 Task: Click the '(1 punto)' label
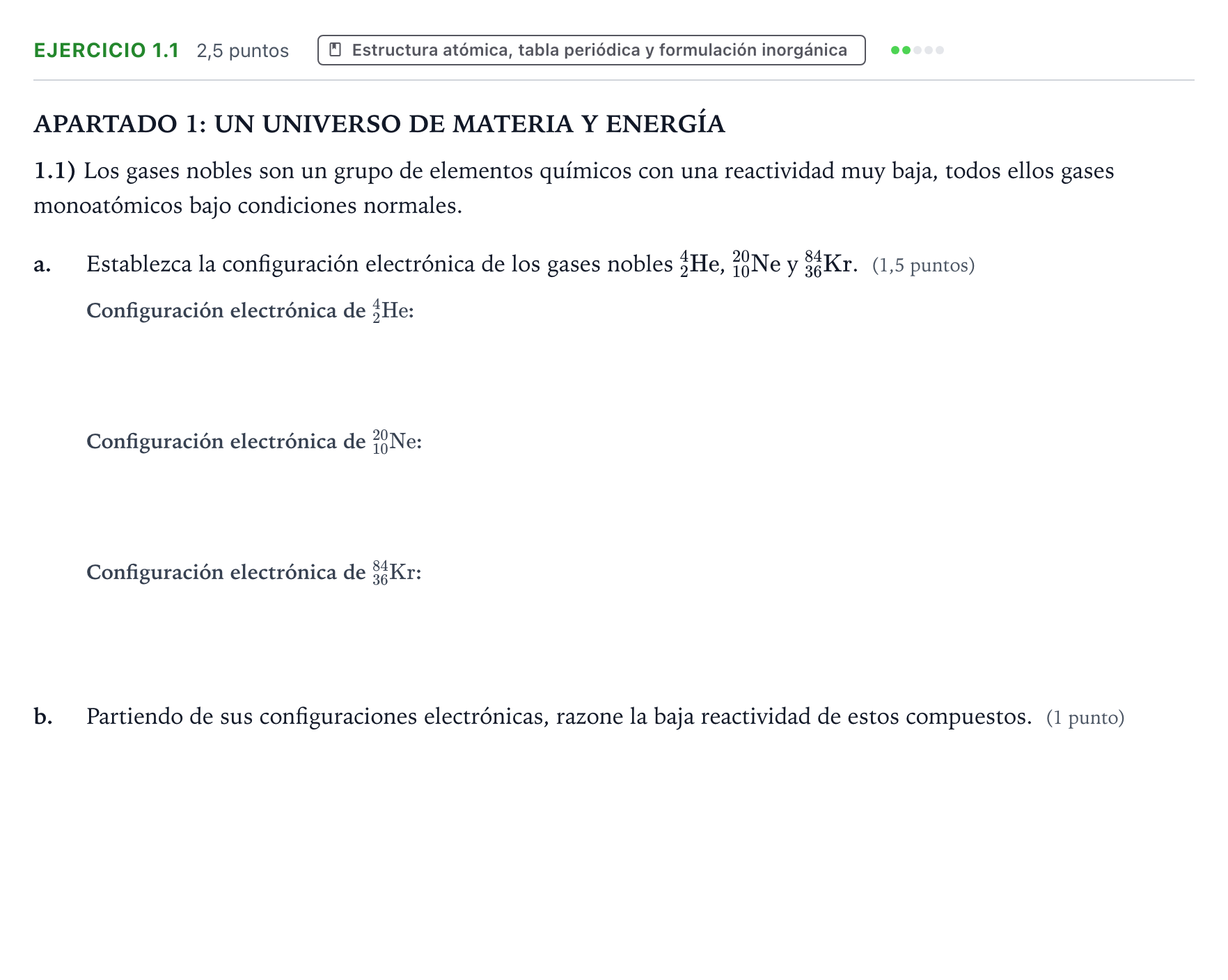(1085, 718)
